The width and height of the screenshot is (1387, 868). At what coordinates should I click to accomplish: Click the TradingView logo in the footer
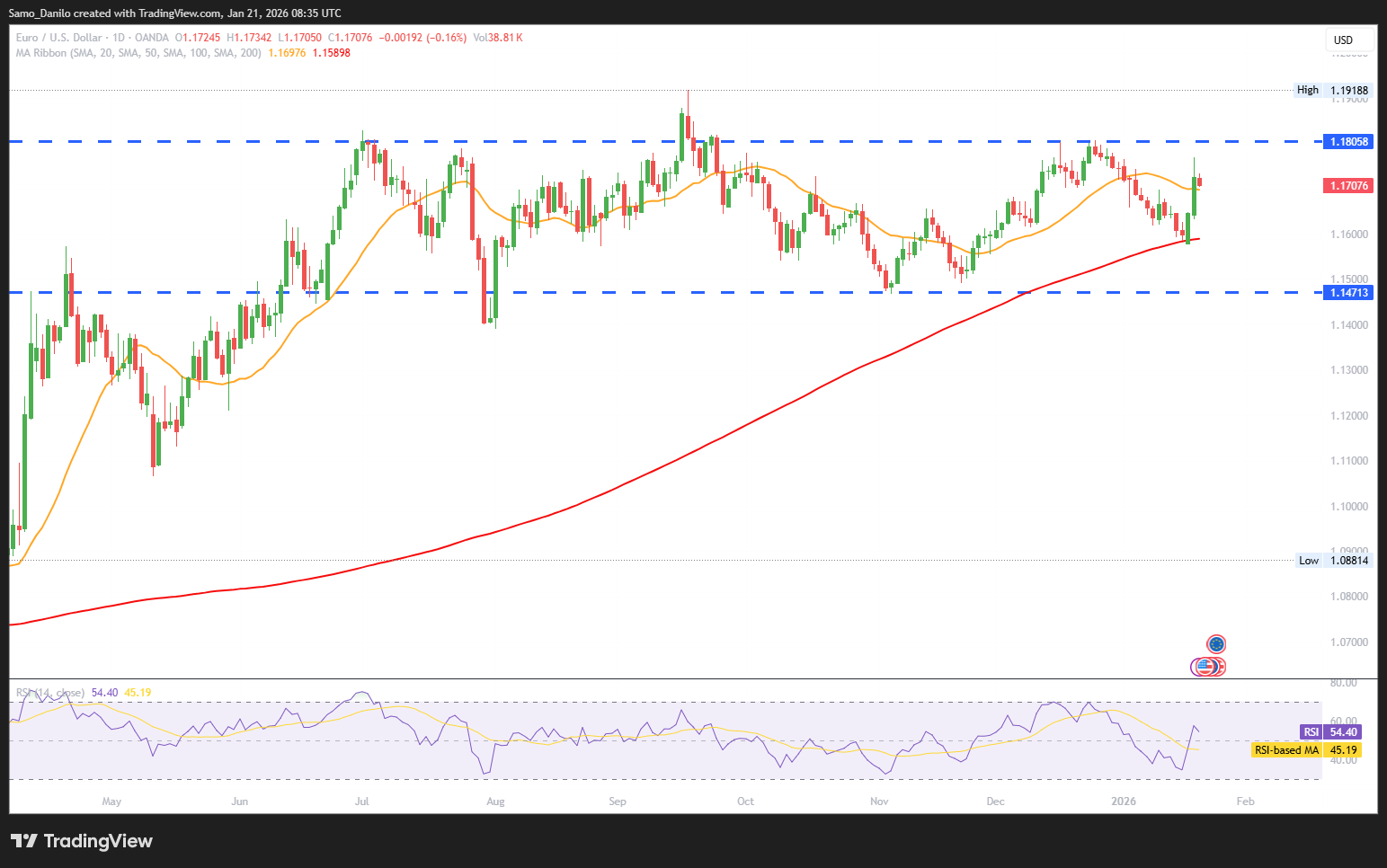[x=82, y=841]
